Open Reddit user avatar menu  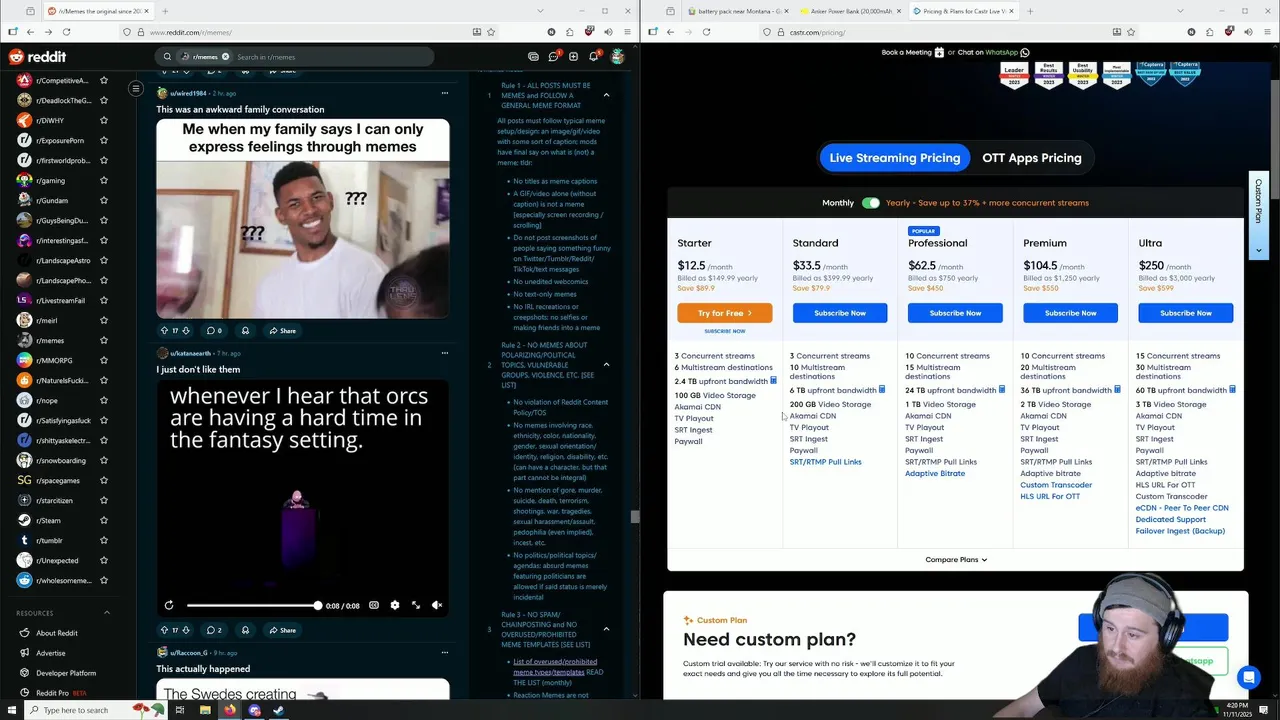618,56
